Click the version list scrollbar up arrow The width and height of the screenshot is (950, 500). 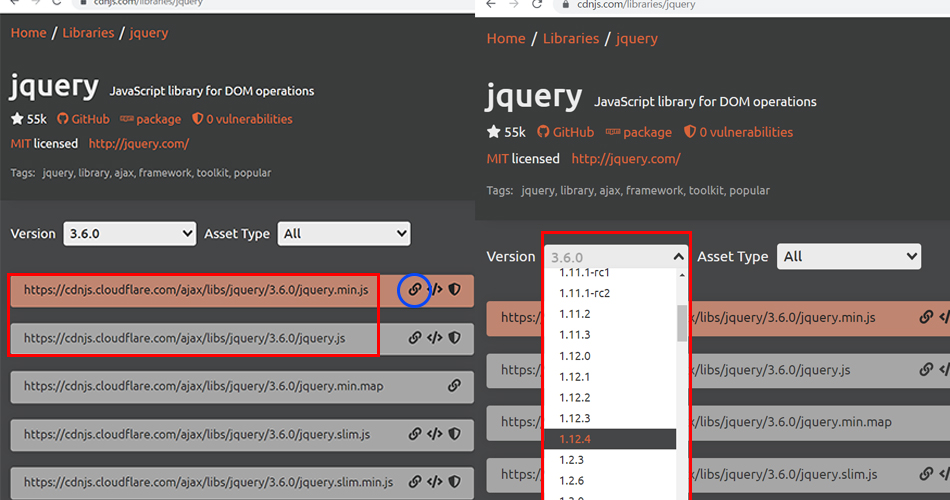click(682, 275)
